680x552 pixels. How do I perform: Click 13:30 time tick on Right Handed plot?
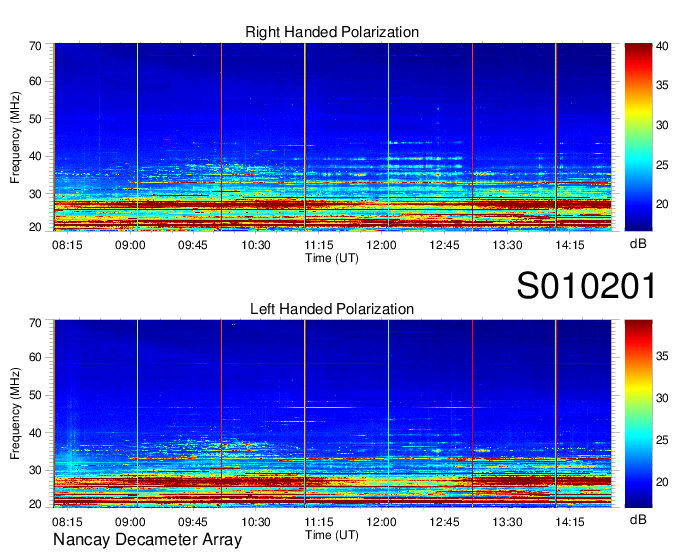pos(507,245)
